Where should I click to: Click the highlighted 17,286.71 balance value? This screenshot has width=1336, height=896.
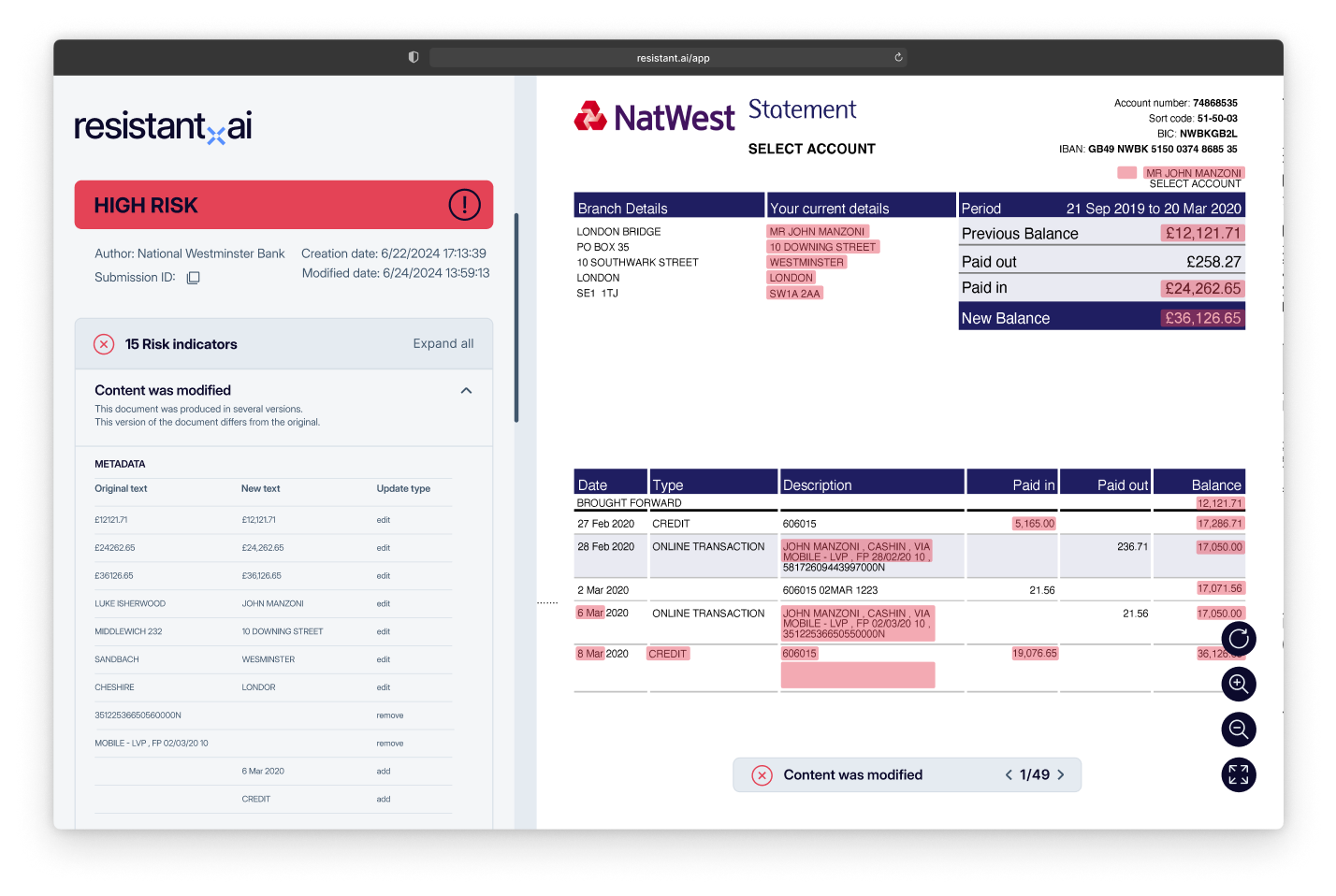[x=1220, y=524]
